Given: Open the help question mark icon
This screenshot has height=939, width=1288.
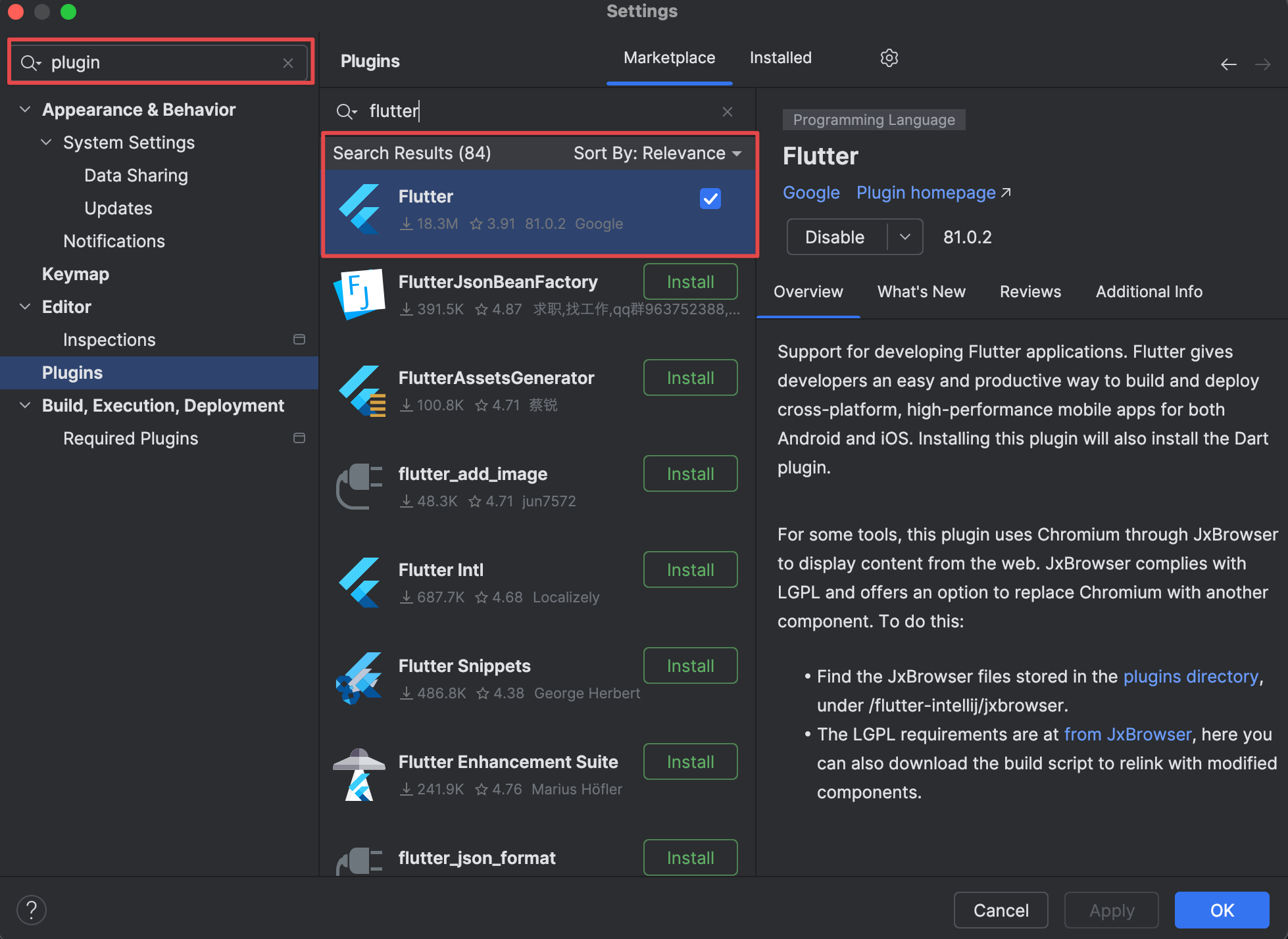Looking at the screenshot, I should [32, 910].
